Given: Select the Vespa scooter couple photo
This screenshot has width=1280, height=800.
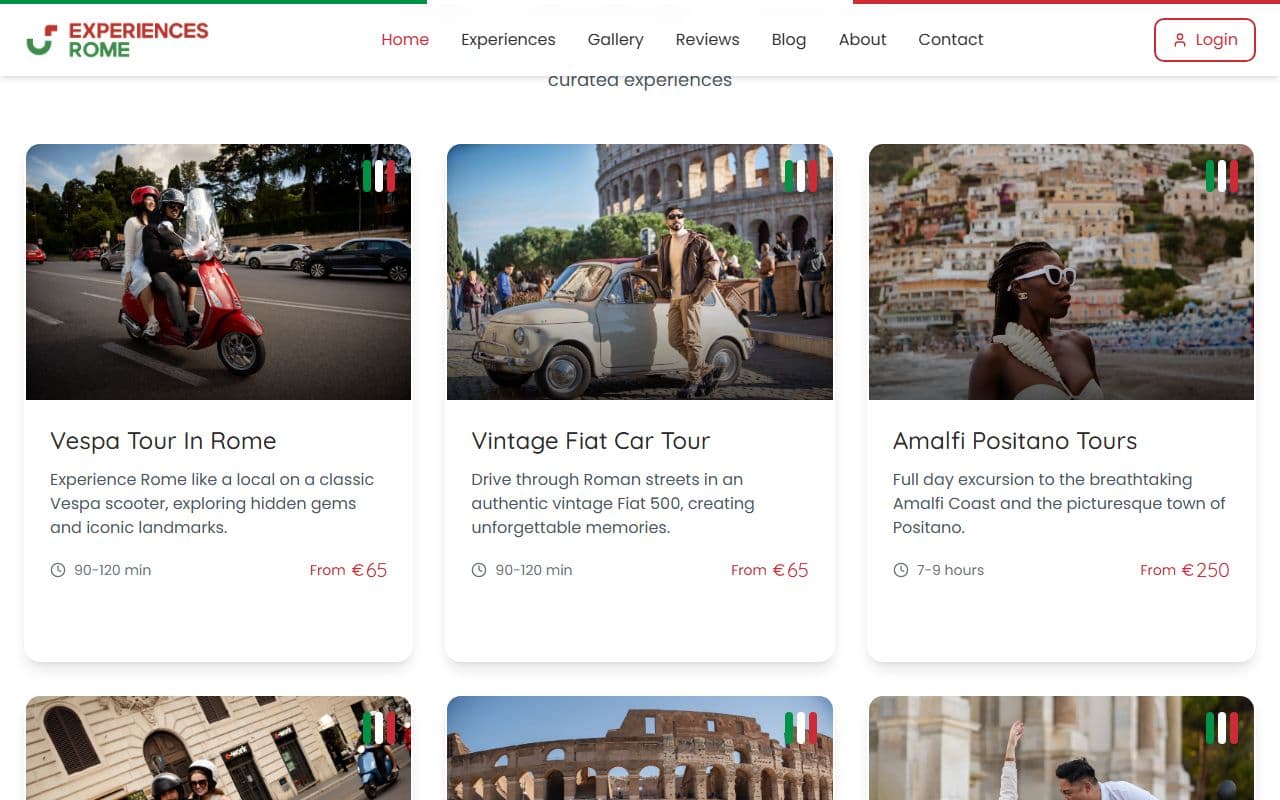Looking at the screenshot, I should pyautogui.click(x=218, y=272).
